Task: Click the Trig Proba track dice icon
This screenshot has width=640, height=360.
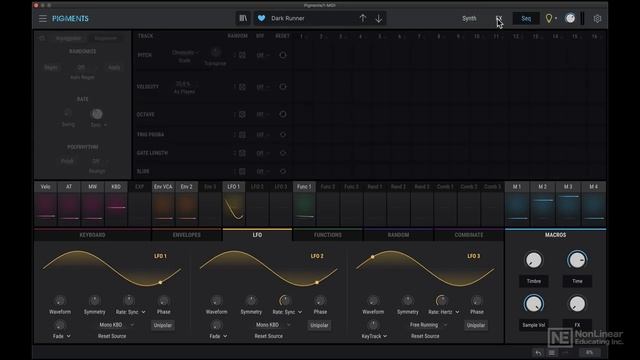Action: (242, 135)
